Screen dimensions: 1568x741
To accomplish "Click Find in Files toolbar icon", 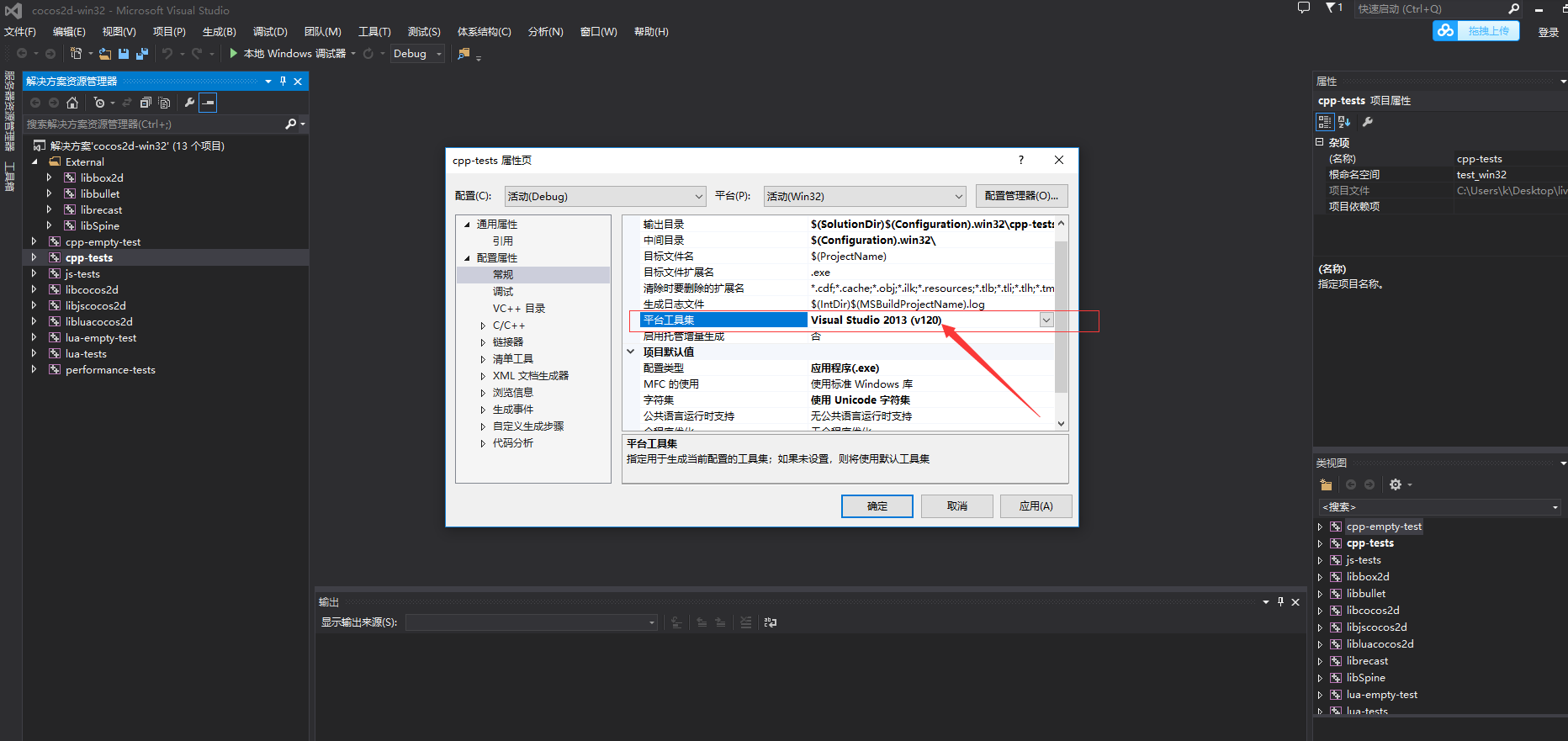I will tap(464, 54).
